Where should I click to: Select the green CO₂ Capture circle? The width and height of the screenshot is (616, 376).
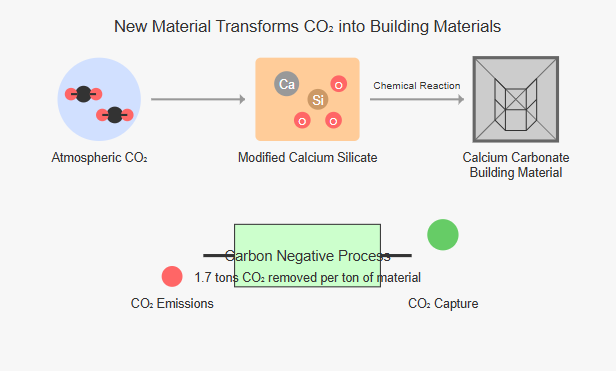tap(443, 235)
